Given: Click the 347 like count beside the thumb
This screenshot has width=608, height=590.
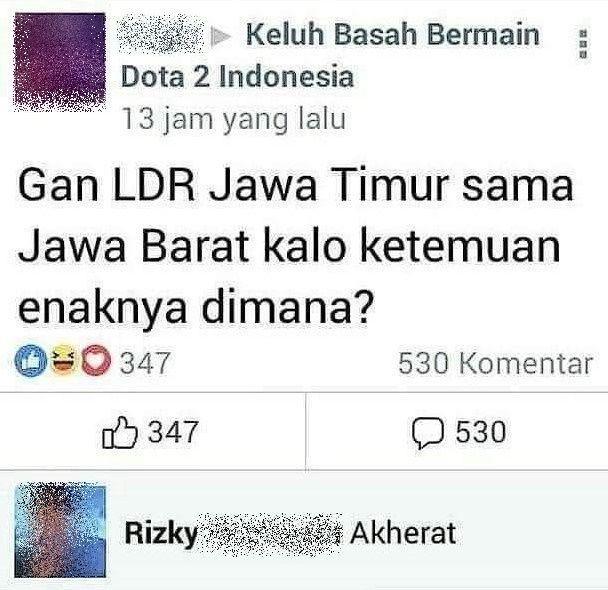Looking at the screenshot, I should pos(173,432).
